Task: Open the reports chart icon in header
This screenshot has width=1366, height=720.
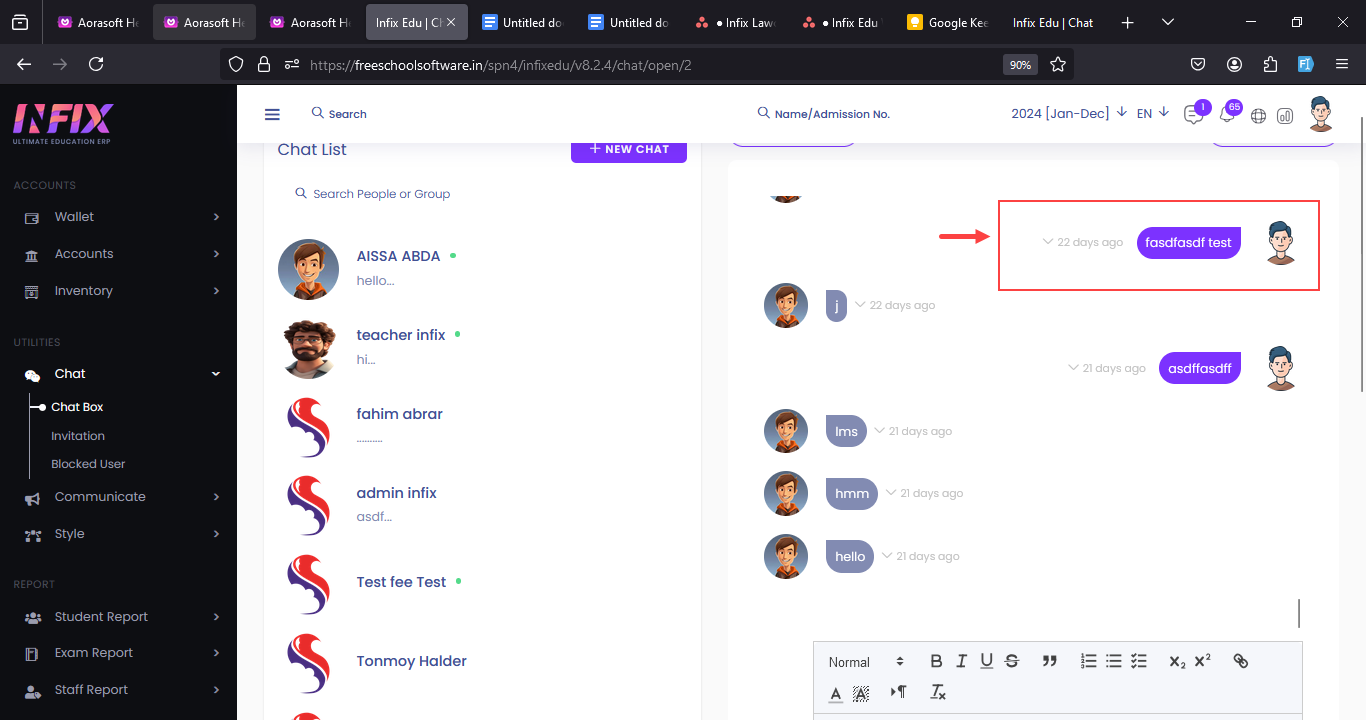Action: coord(1285,116)
